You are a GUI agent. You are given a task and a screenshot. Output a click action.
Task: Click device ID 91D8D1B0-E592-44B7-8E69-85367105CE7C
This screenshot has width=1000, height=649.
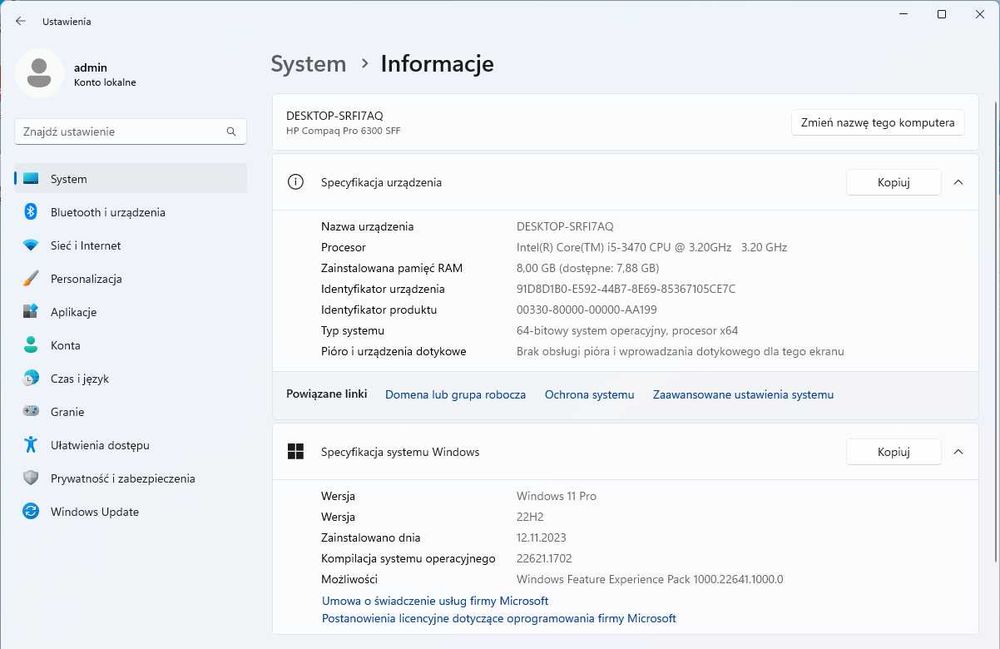(x=626, y=289)
